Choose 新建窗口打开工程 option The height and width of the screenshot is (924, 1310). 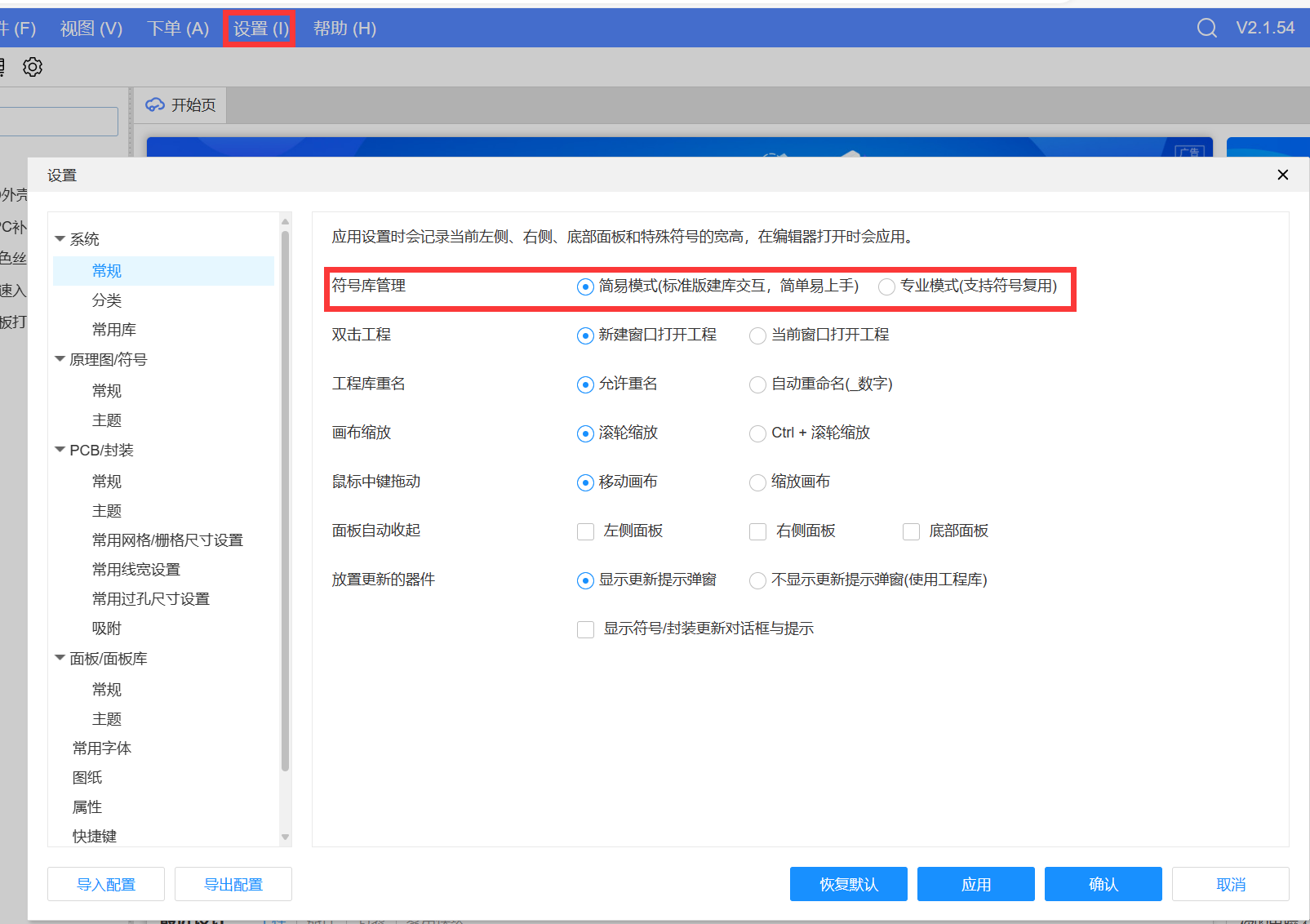tap(585, 335)
